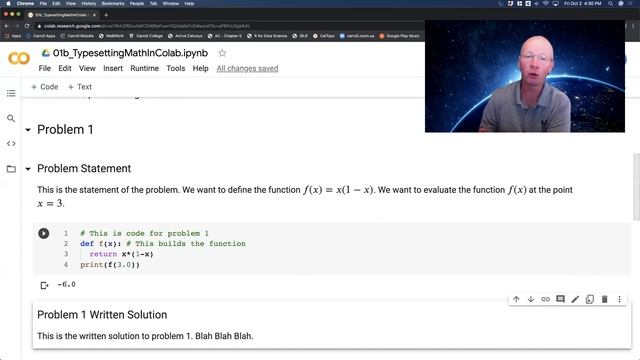Open the Colab File menu
This screenshot has width=640, height=360.
point(44,68)
